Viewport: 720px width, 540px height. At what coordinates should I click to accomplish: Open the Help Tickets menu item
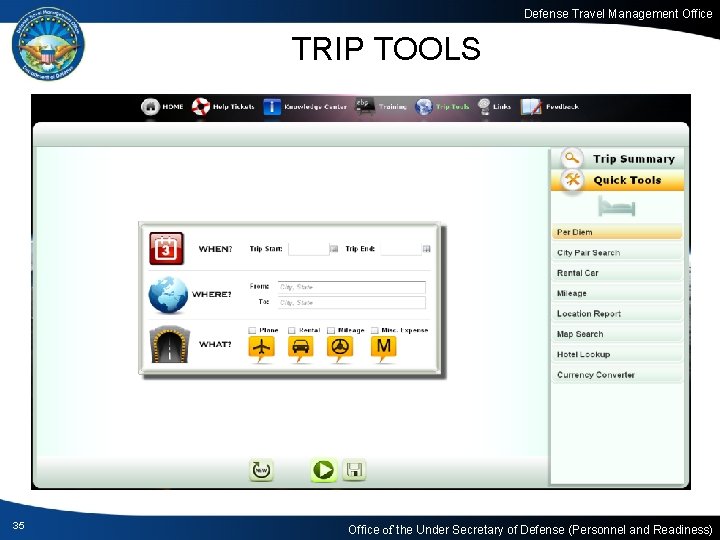click(x=233, y=107)
